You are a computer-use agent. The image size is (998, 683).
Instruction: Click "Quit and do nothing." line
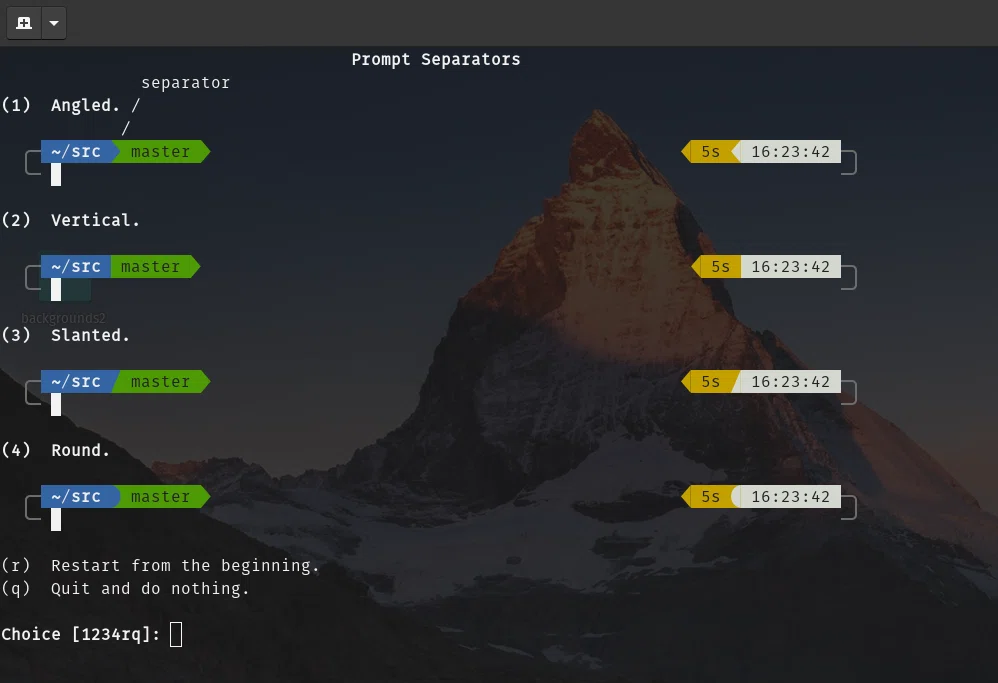click(125, 588)
